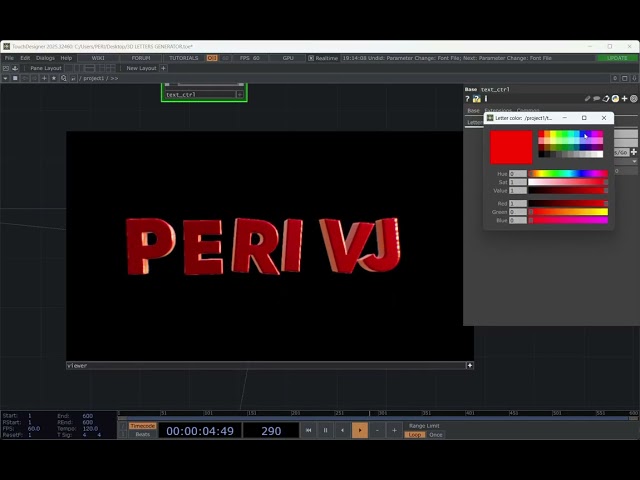This screenshot has height=480, width=640.
Task: Click the large red color preview swatch
Action: click(511, 147)
